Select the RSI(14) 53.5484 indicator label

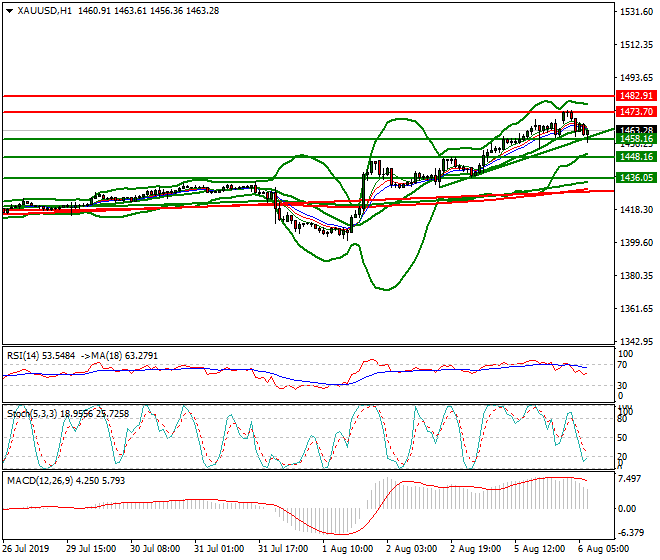click(x=41, y=356)
